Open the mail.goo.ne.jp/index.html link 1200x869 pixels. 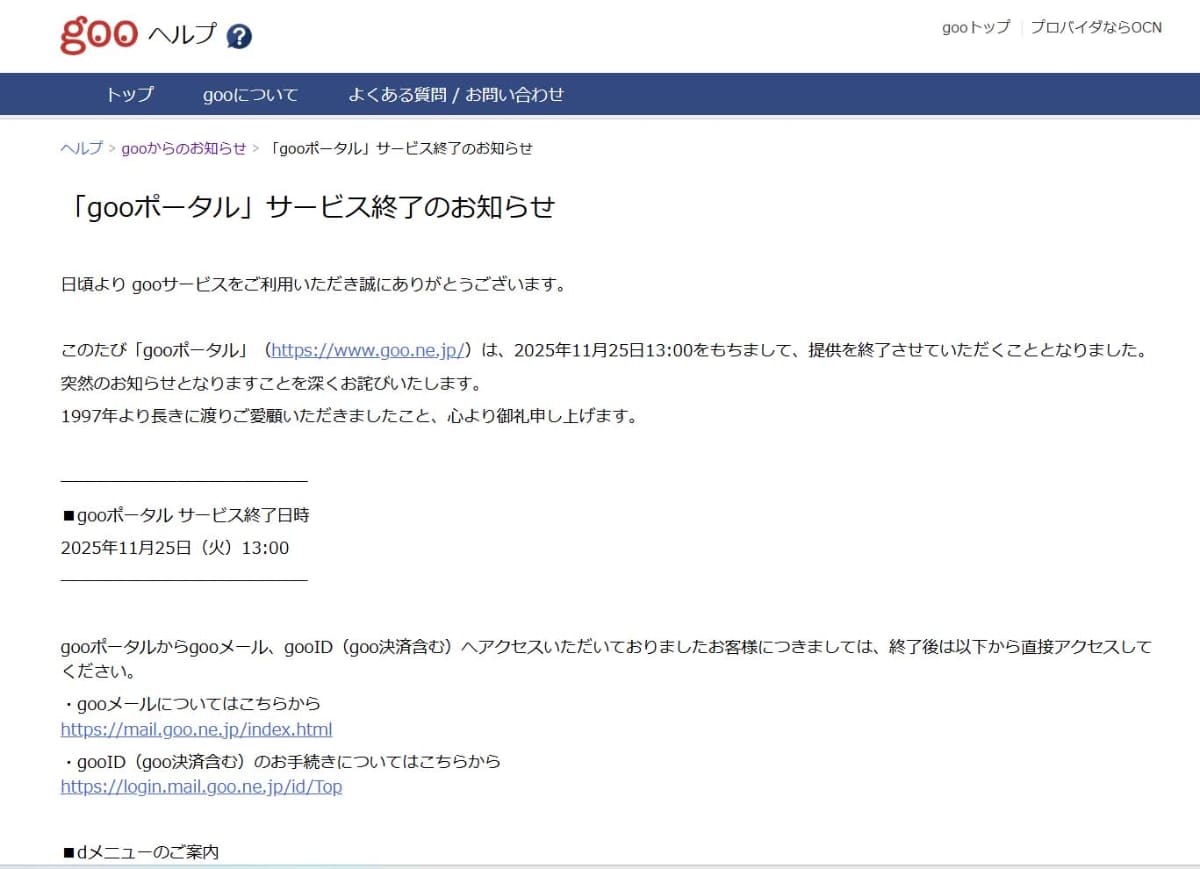pyautogui.click(x=196, y=729)
